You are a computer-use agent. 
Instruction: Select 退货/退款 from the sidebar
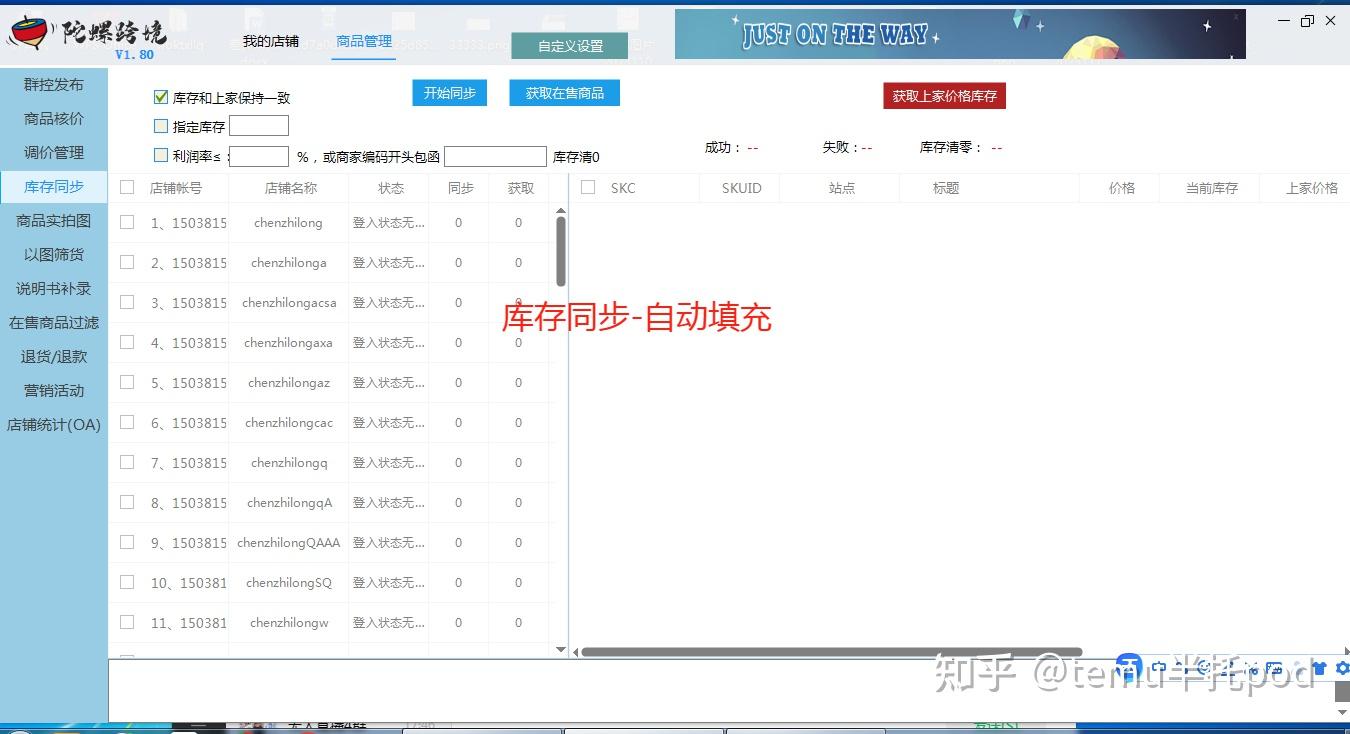53,356
